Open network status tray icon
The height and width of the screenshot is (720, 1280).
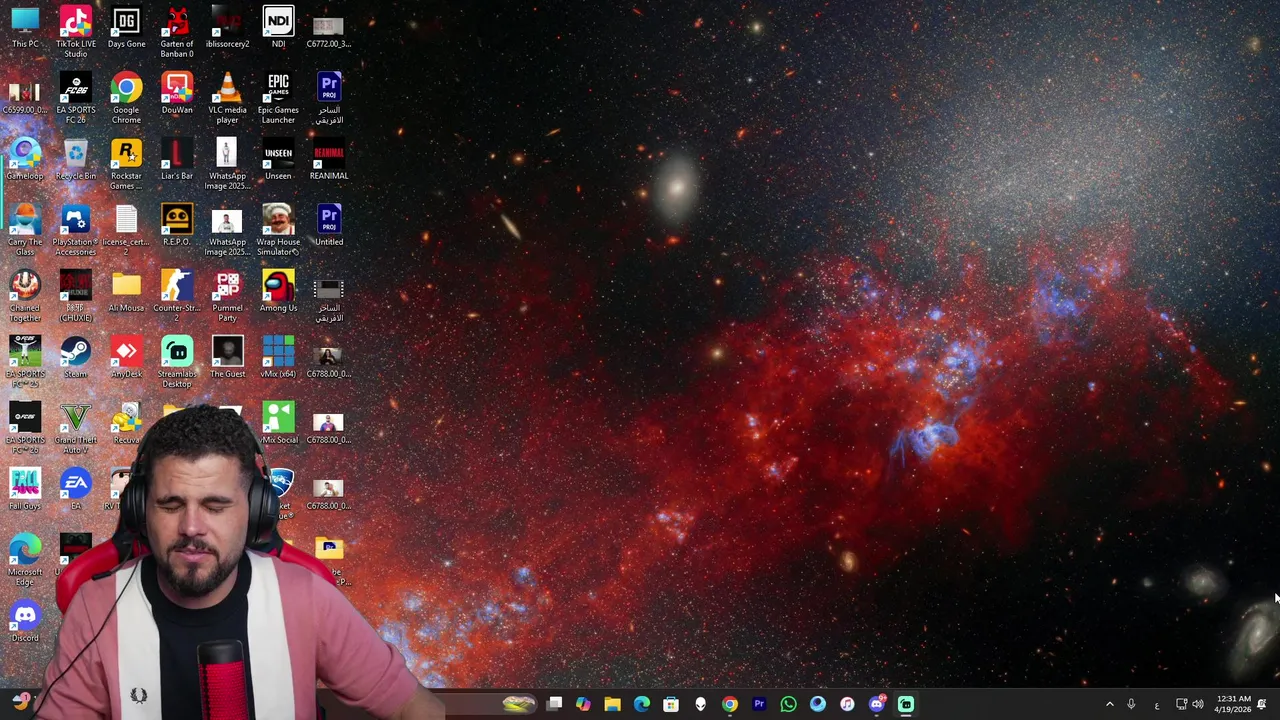1181,705
